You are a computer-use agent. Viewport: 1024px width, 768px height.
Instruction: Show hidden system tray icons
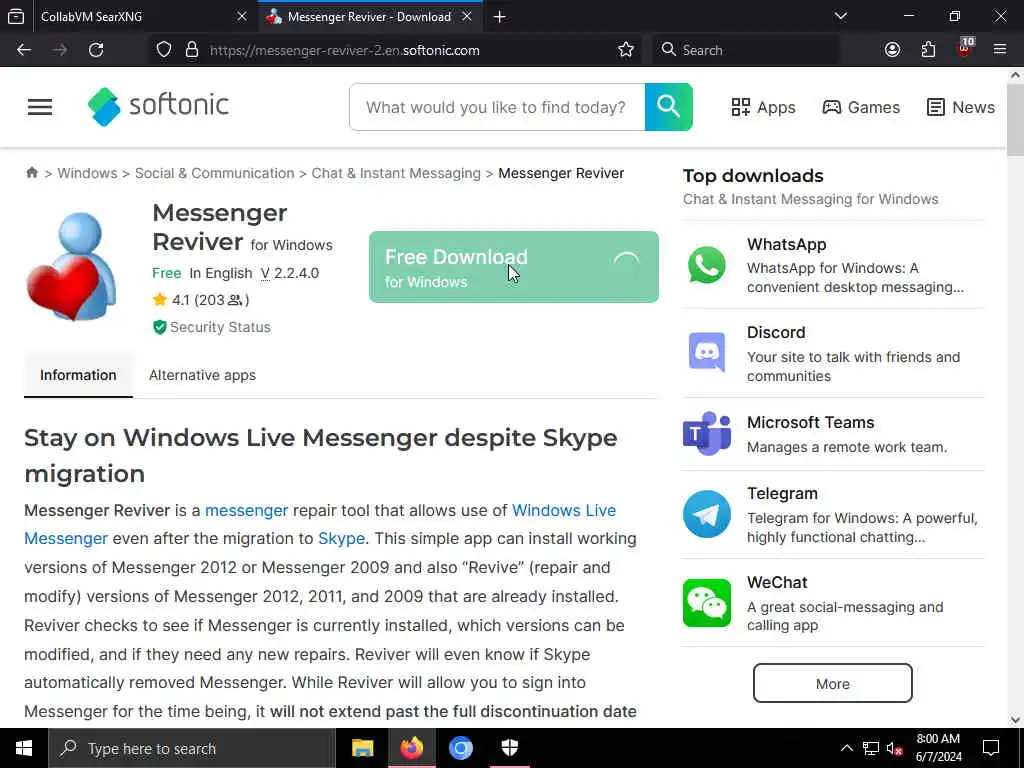click(x=846, y=748)
